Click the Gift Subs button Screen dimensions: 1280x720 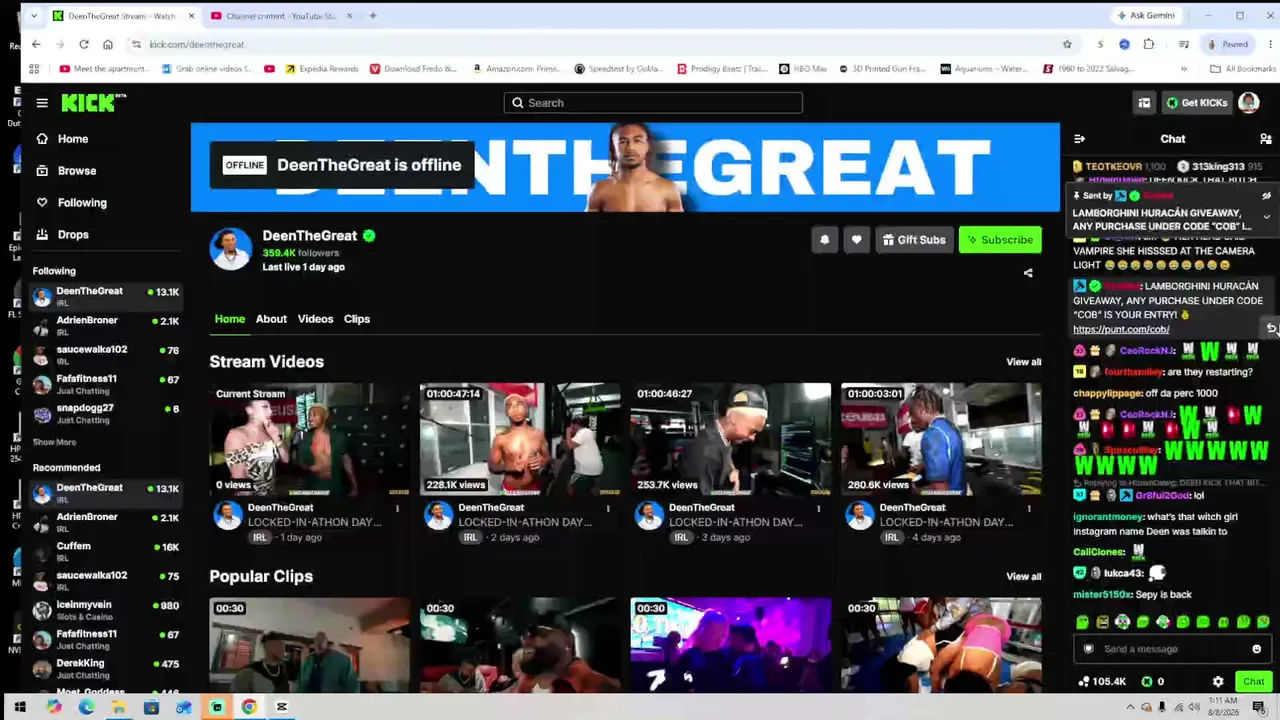pyautogui.click(x=914, y=240)
